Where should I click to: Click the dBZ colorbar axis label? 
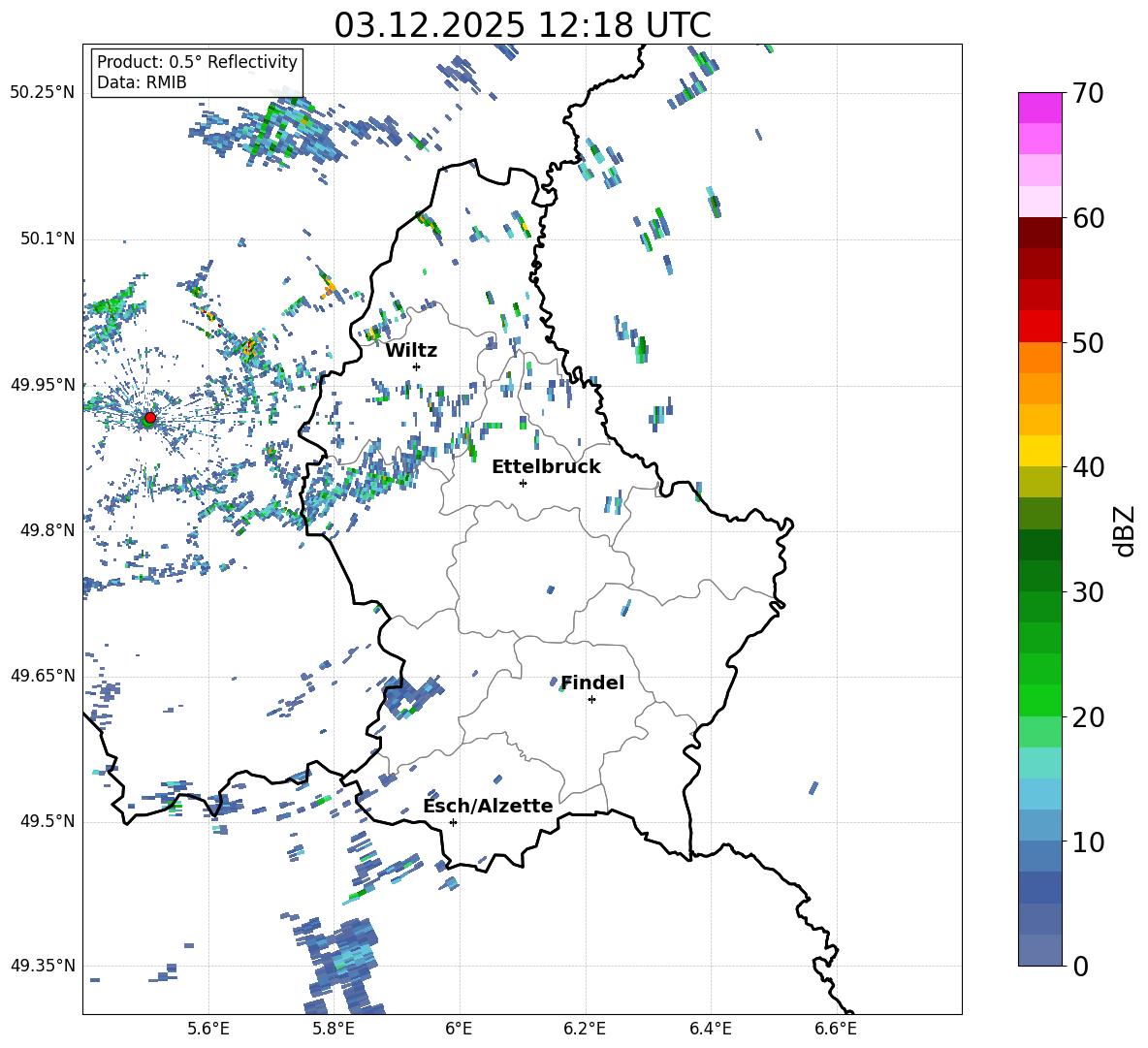[x=1125, y=530]
